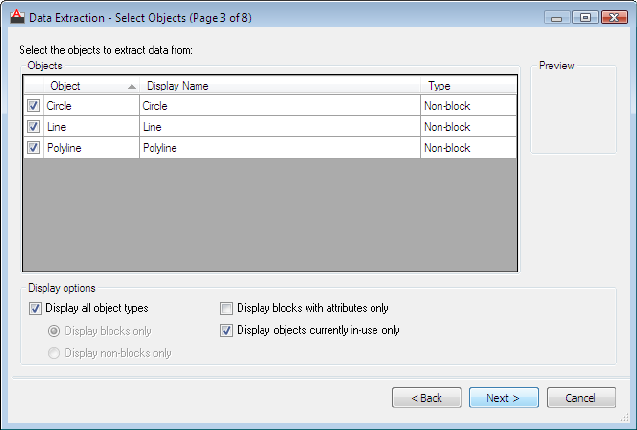Sort by the Object column header
Image resolution: width=637 pixels, height=430 pixels.
click(x=90, y=86)
